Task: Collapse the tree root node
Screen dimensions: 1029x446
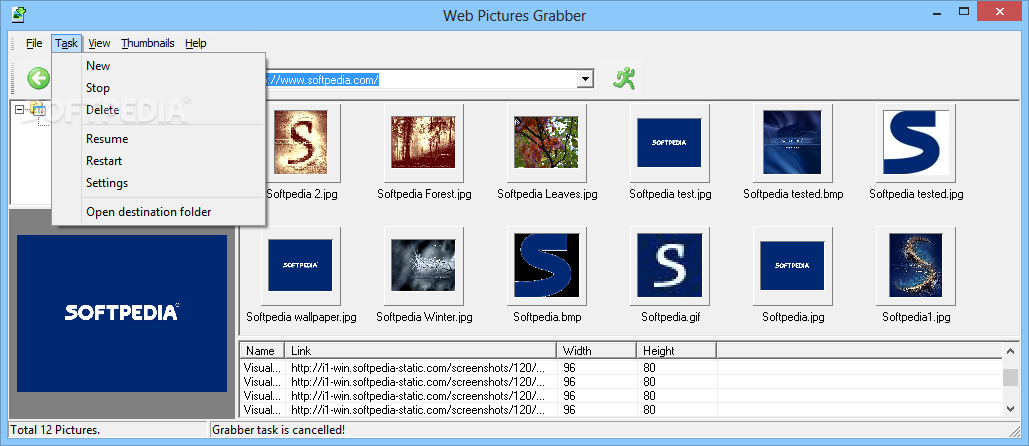Action: pos(19,110)
